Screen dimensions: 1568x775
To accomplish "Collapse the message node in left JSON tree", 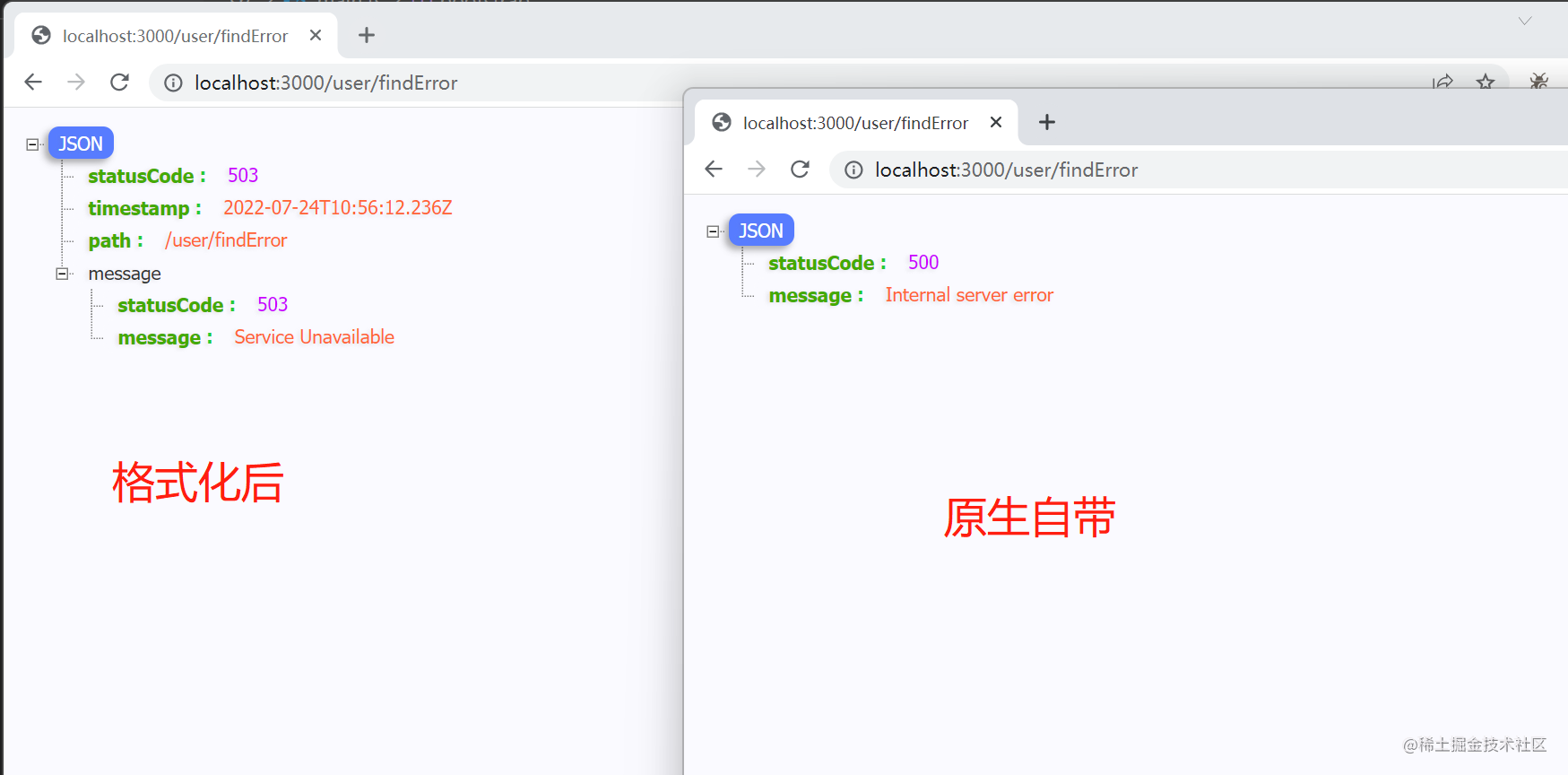I will 62,274.
